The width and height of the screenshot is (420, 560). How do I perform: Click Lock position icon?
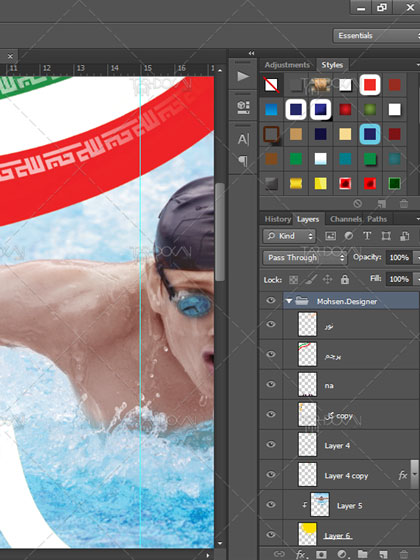pos(328,279)
